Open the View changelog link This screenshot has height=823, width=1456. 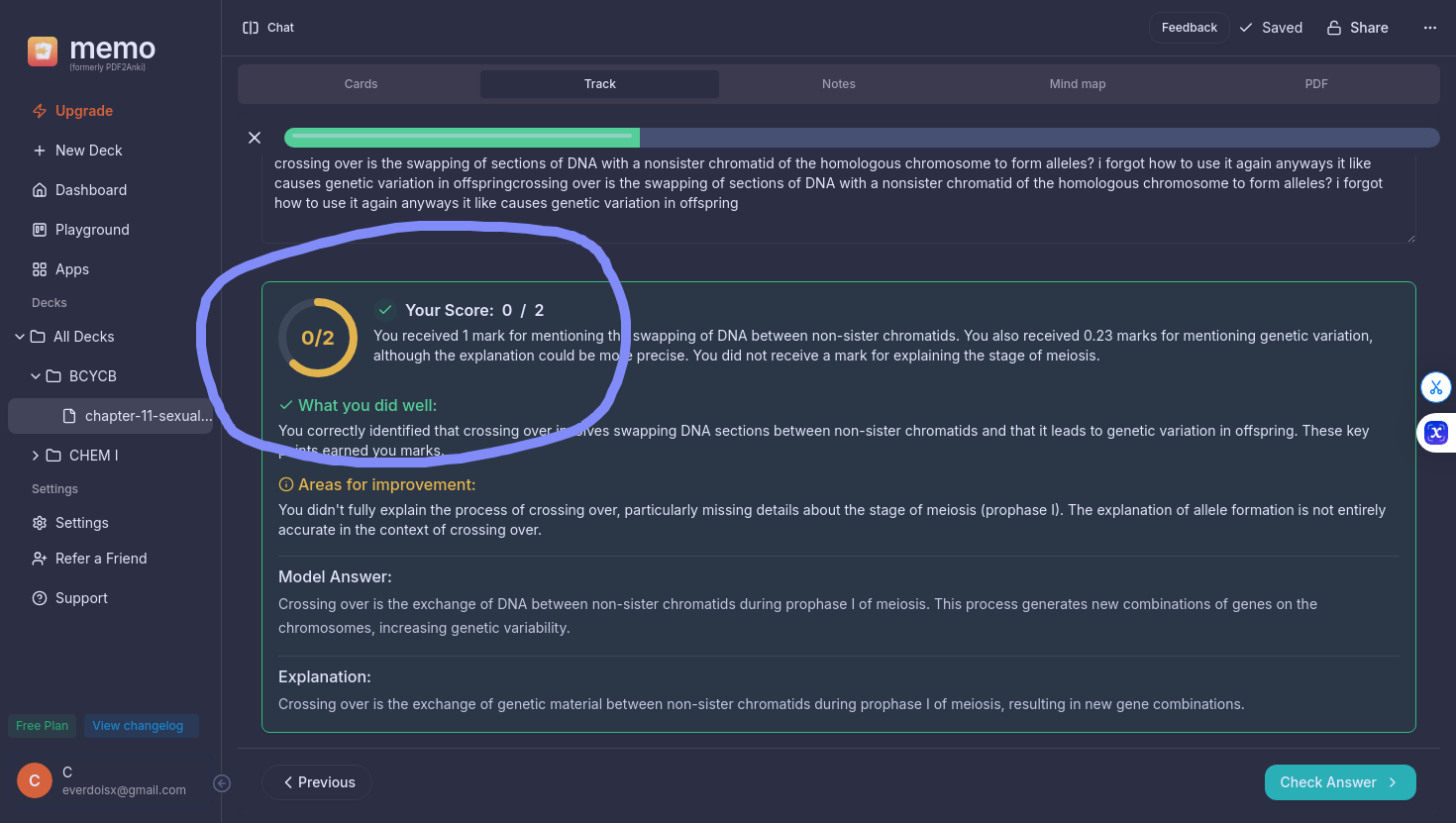point(138,726)
